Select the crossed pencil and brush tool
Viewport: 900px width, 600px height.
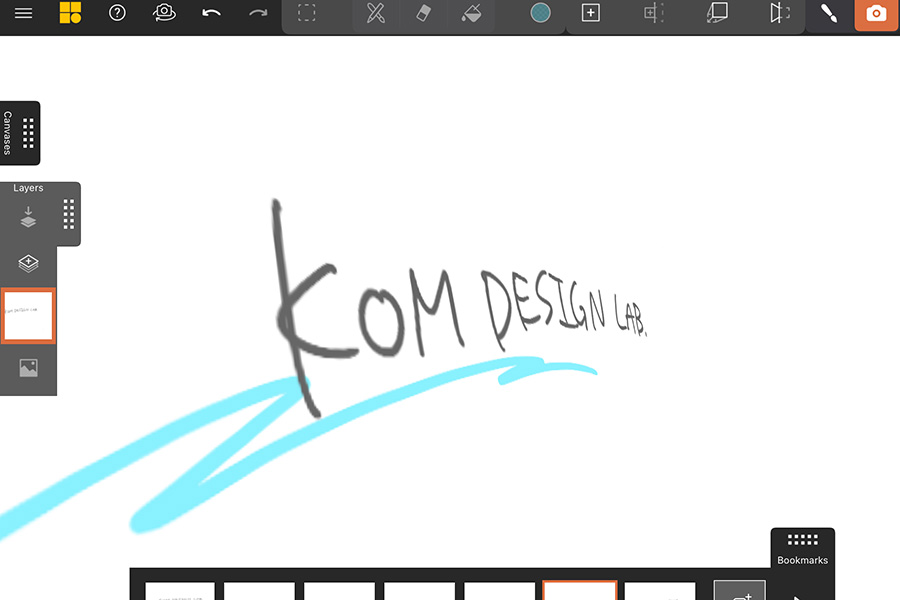375,14
